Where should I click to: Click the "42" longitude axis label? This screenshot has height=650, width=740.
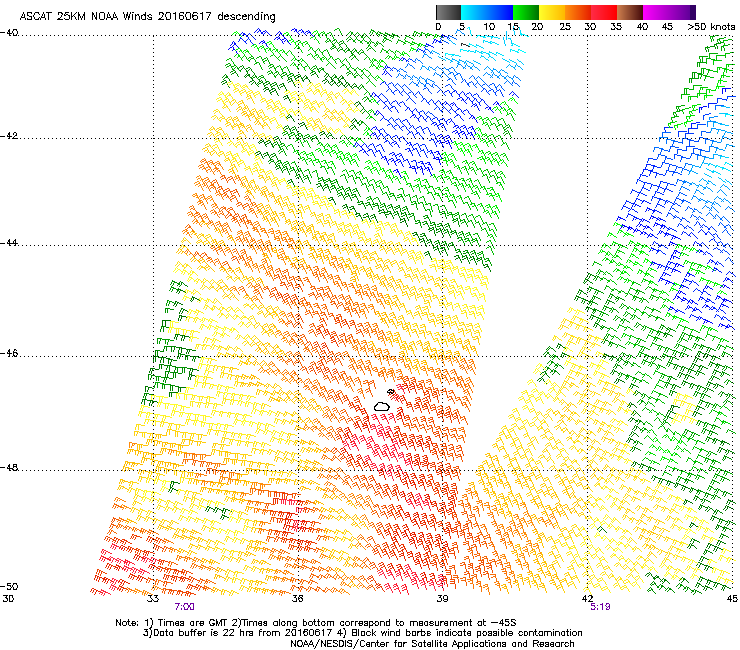587,599
